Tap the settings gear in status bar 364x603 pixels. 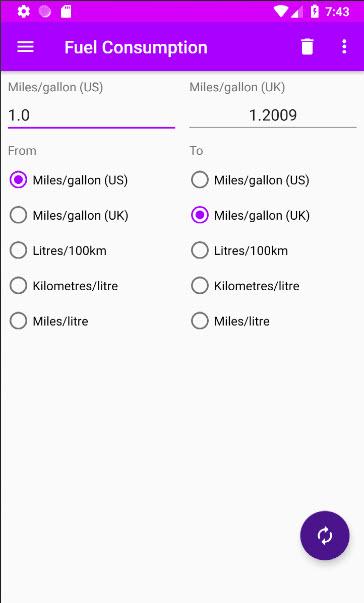coord(24,12)
